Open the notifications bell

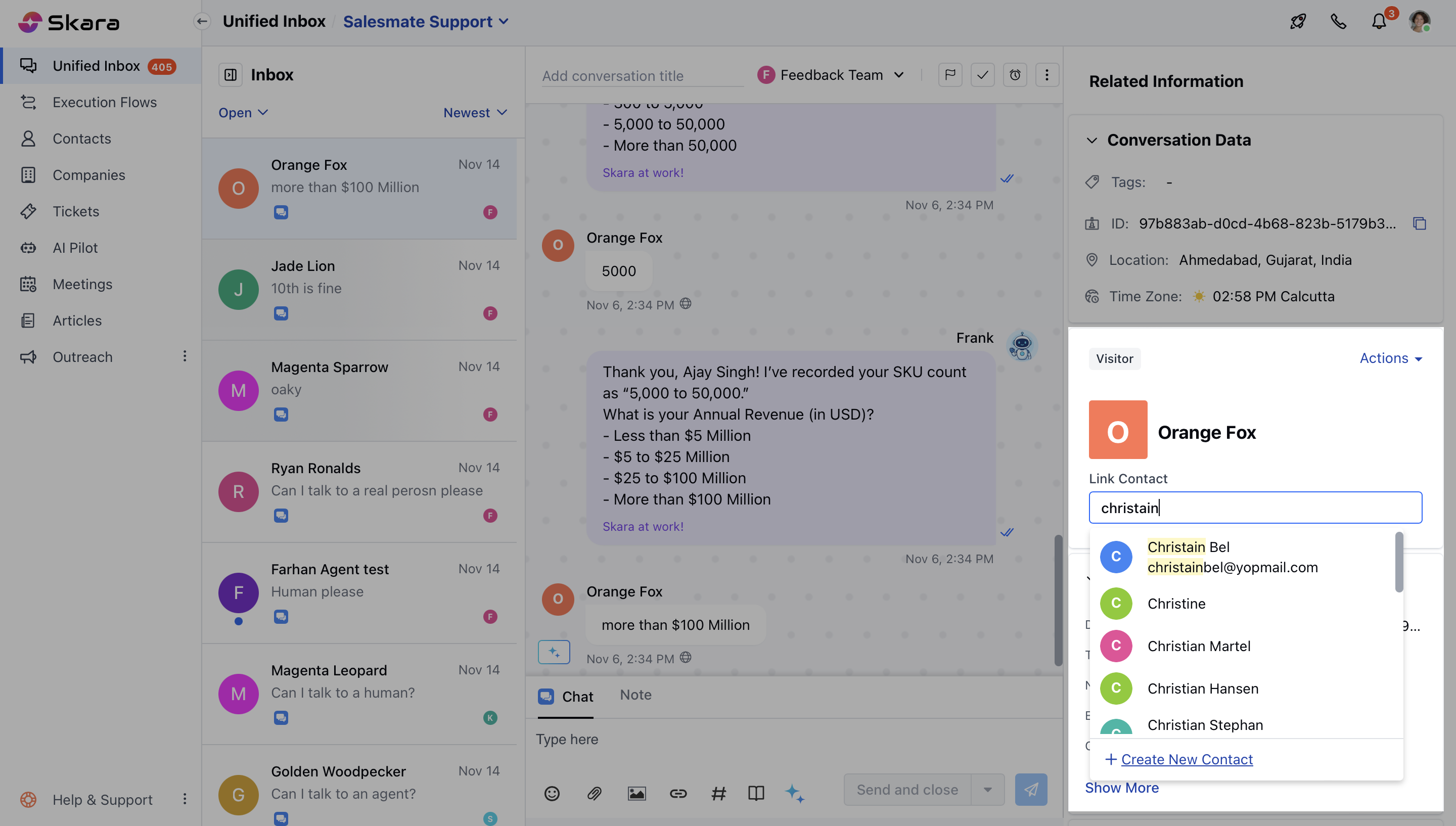pyautogui.click(x=1379, y=22)
